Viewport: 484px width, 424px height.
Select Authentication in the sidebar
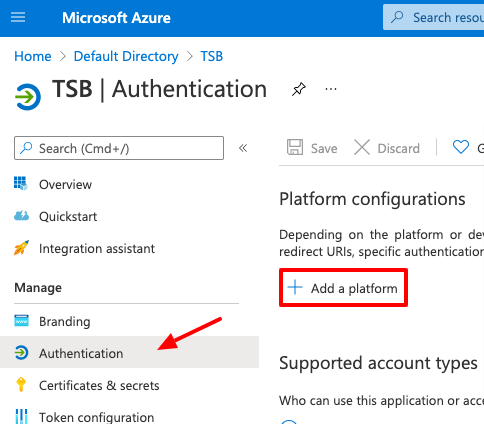129,352
